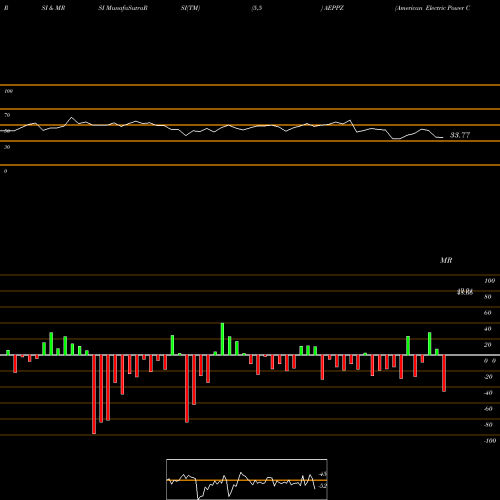Click the current RSI value 33.77
The image size is (500, 500).
point(460,135)
